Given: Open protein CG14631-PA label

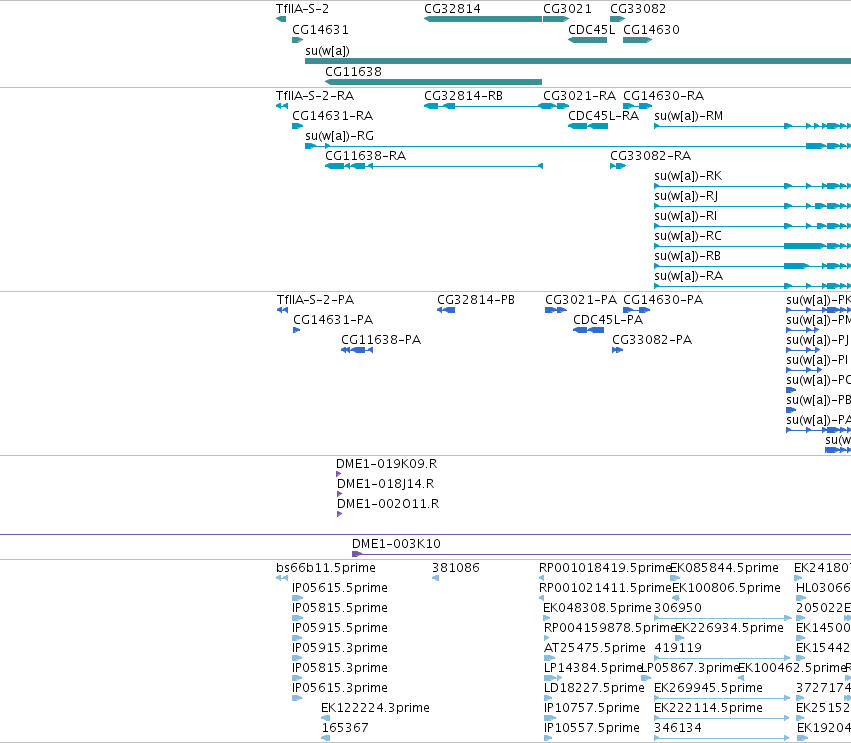Looking at the screenshot, I should click(x=333, y=320).
